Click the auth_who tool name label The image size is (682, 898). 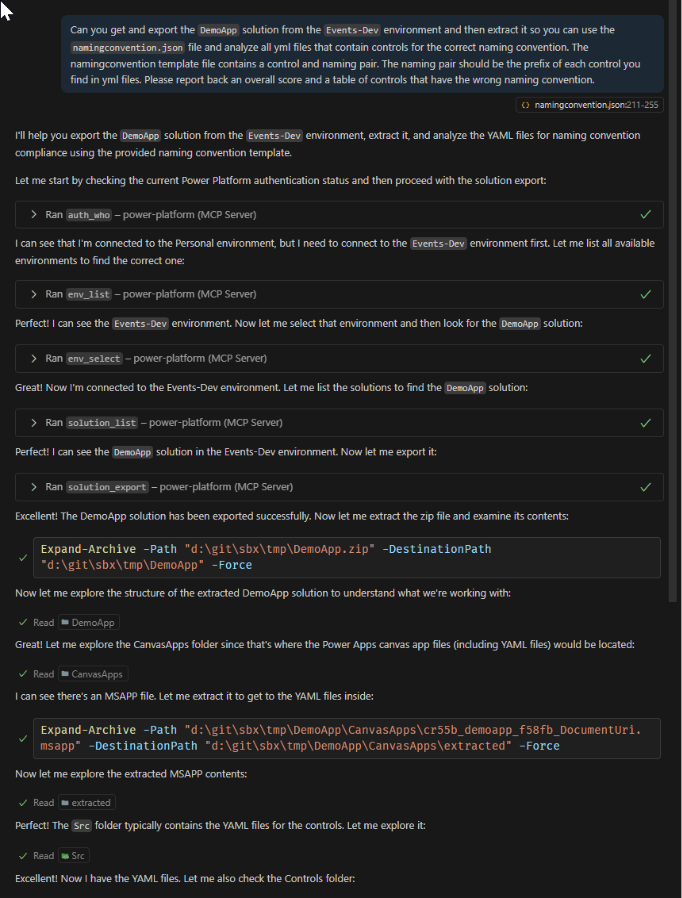(89, 215)
